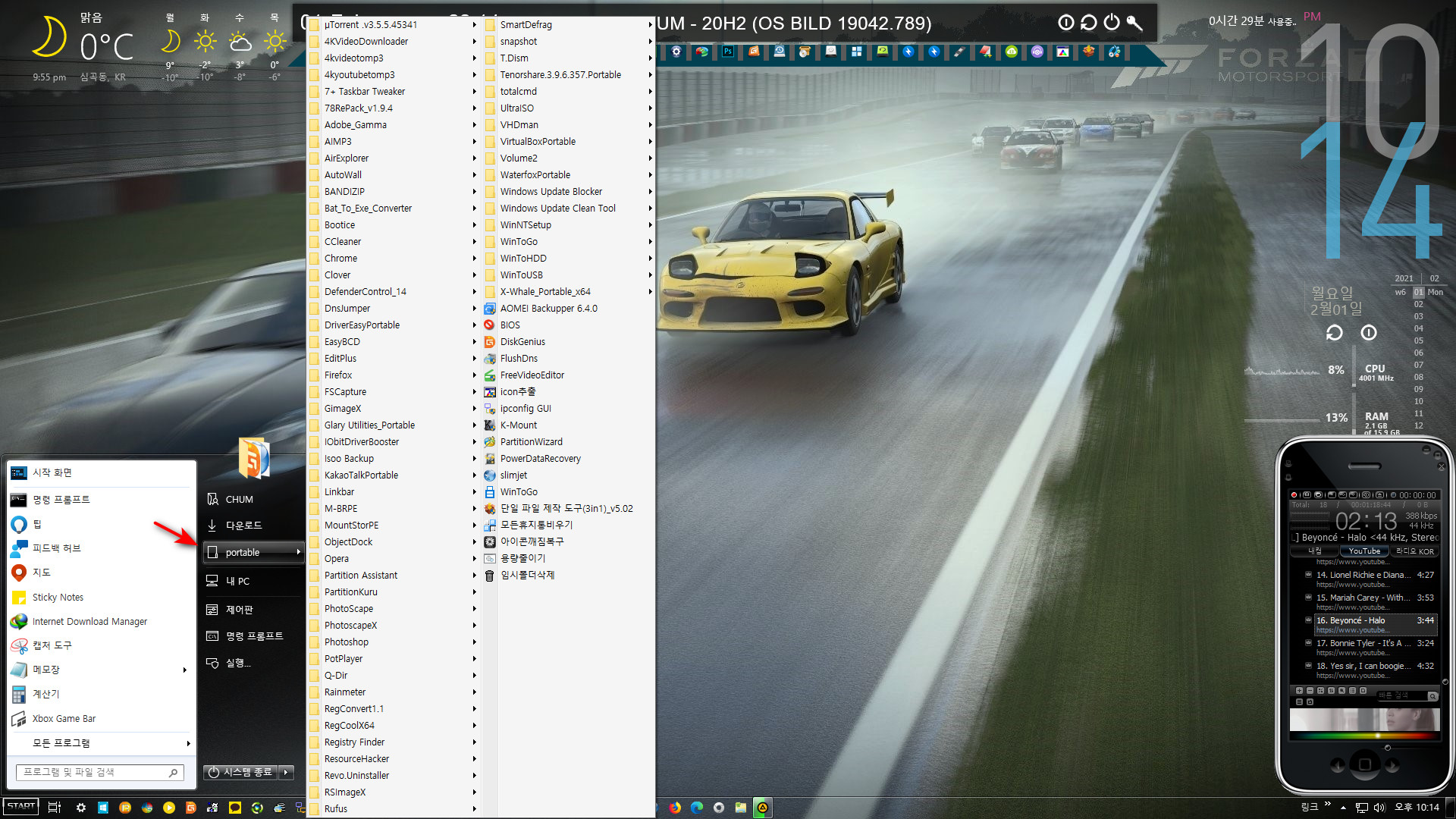Expand the X-Whale_Portable_x64 folder arrow
The height and width of the screenshot is (819, 1456).
(x=650, y=292)
